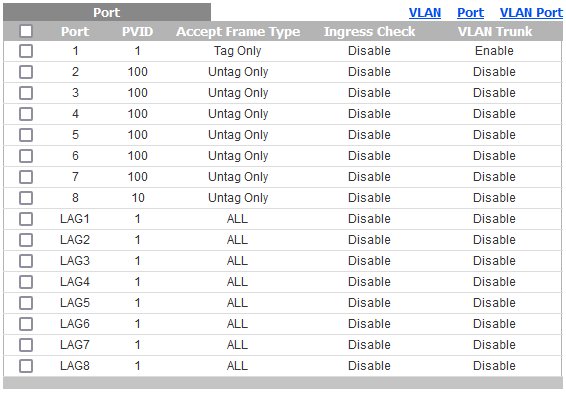This screenshot has width=566, height=393.
Task: Check the box for port 1
Action: point(26,51)
